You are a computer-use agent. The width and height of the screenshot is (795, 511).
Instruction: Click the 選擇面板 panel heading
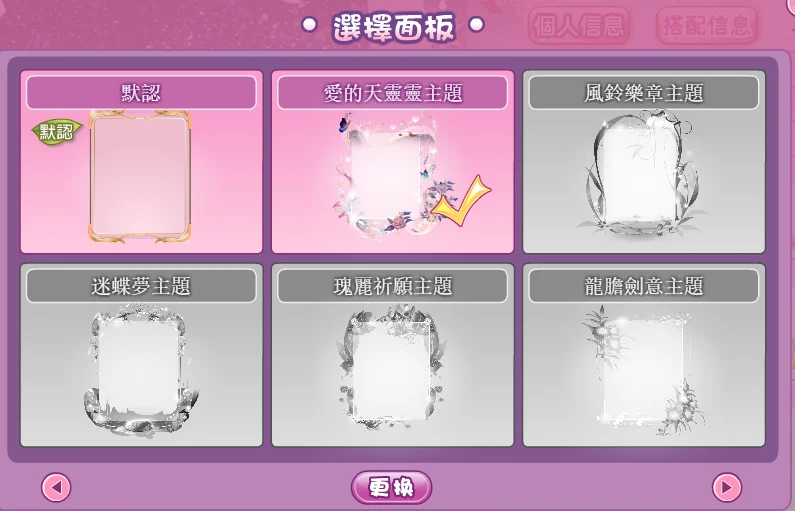393,26
